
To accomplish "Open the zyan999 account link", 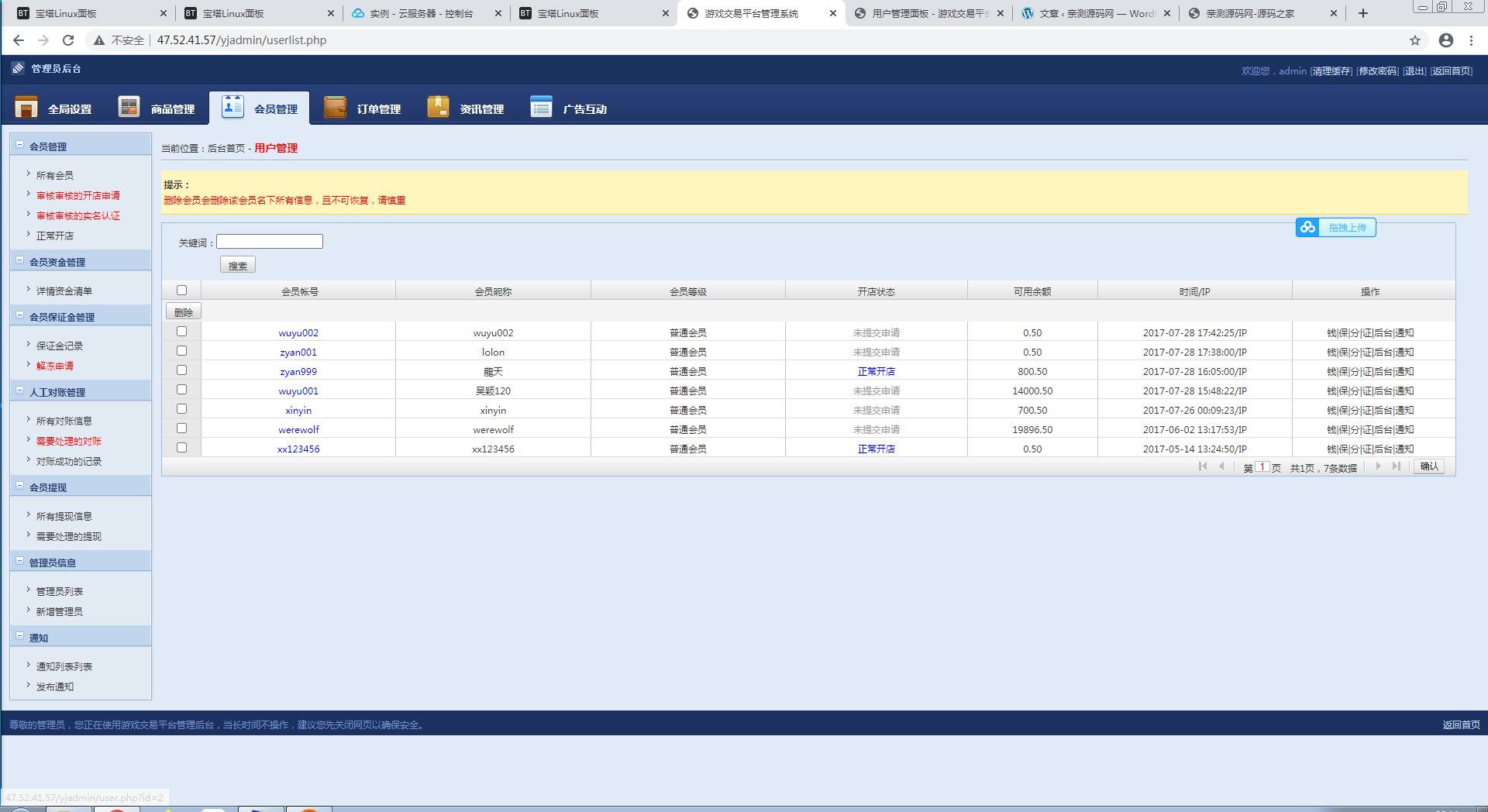I will [298, 372].
